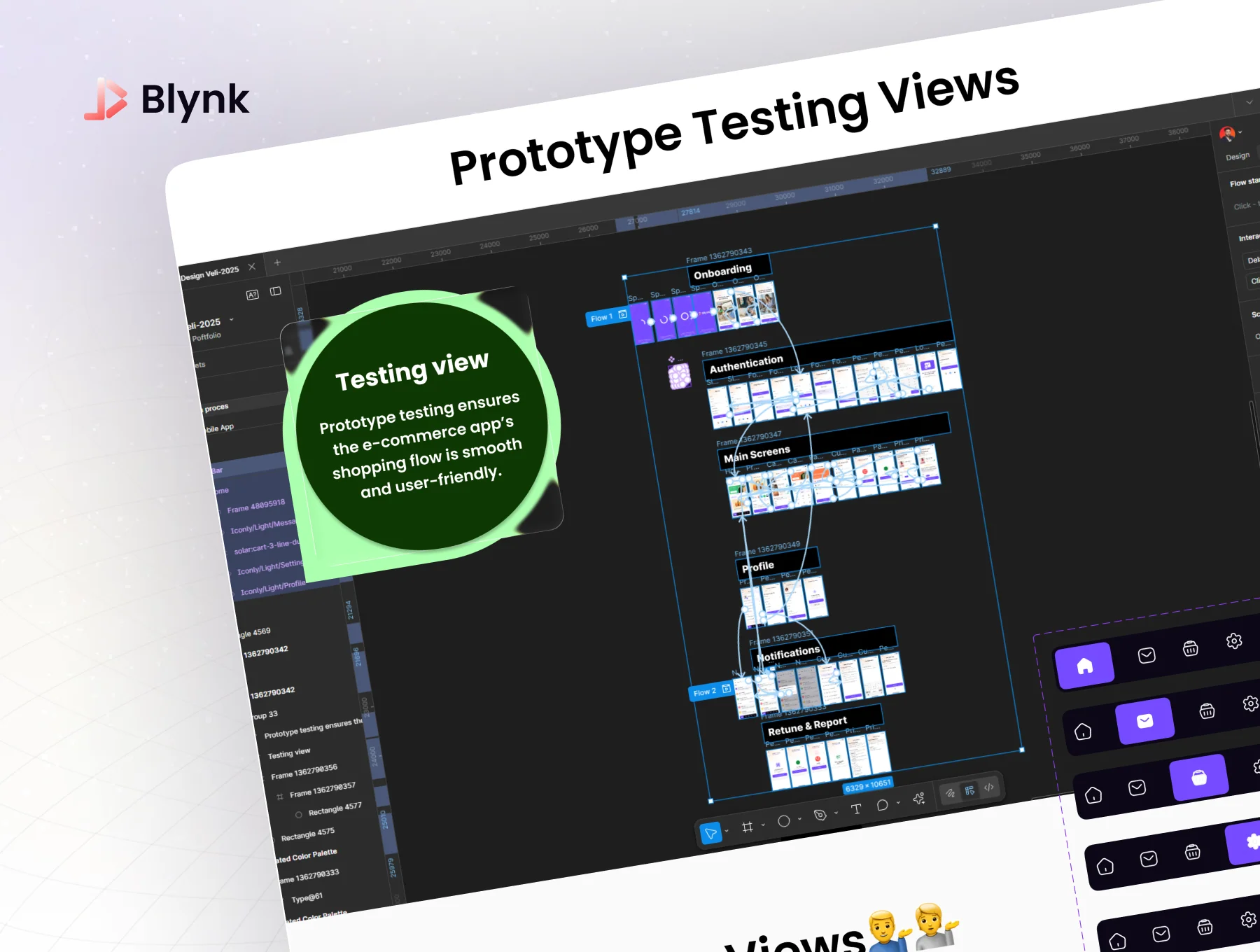Select Frame 1362790357 layer

click(323, 790)
